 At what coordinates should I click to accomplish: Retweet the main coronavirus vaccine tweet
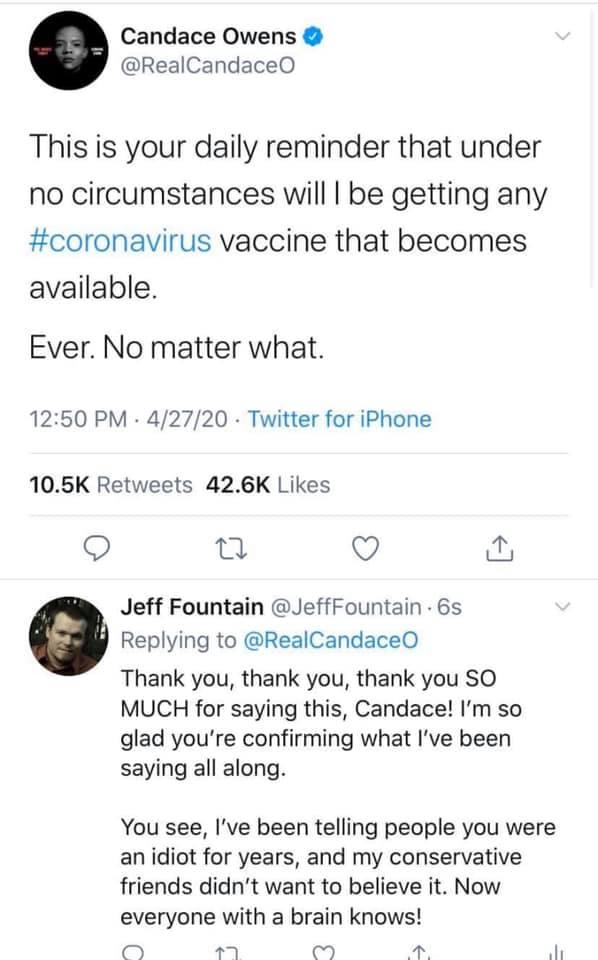click(x=233, y=549)
